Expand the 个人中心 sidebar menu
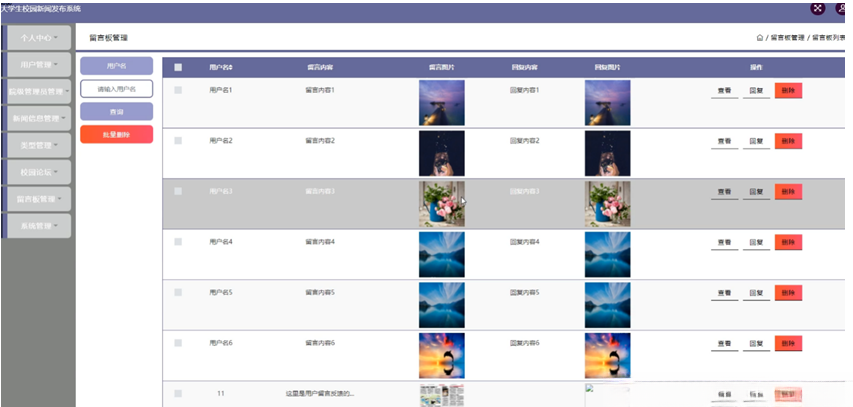The image size is (853, 407). (39, 38)
